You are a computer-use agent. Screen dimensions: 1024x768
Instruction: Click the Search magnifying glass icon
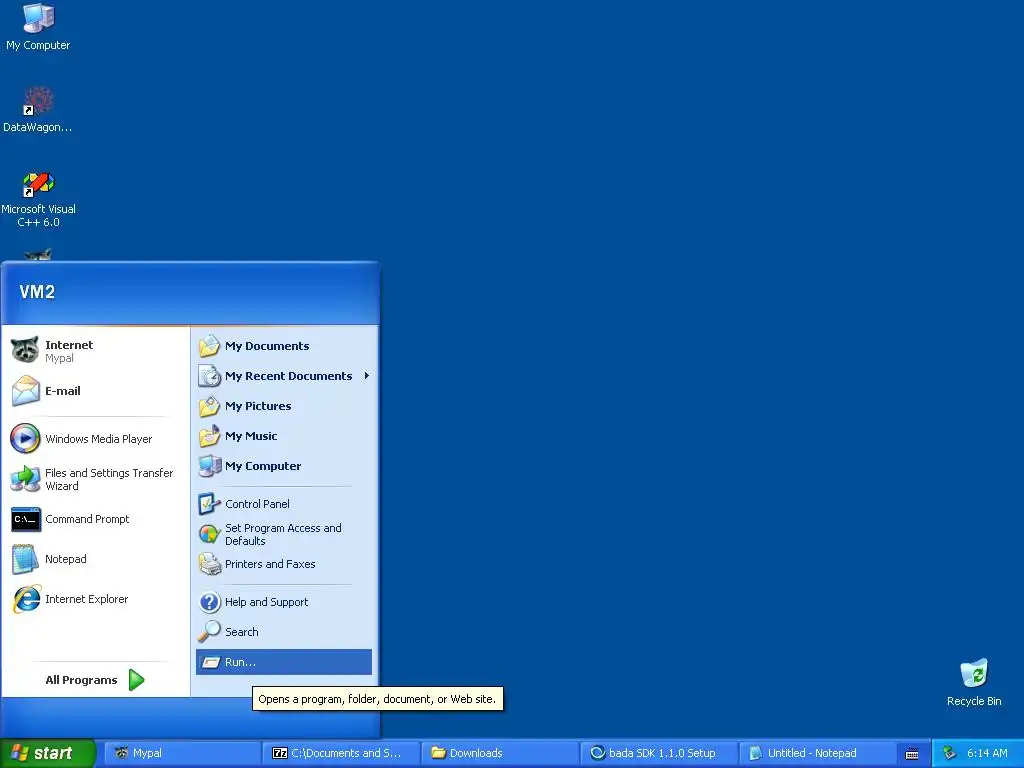pos(210,632)
